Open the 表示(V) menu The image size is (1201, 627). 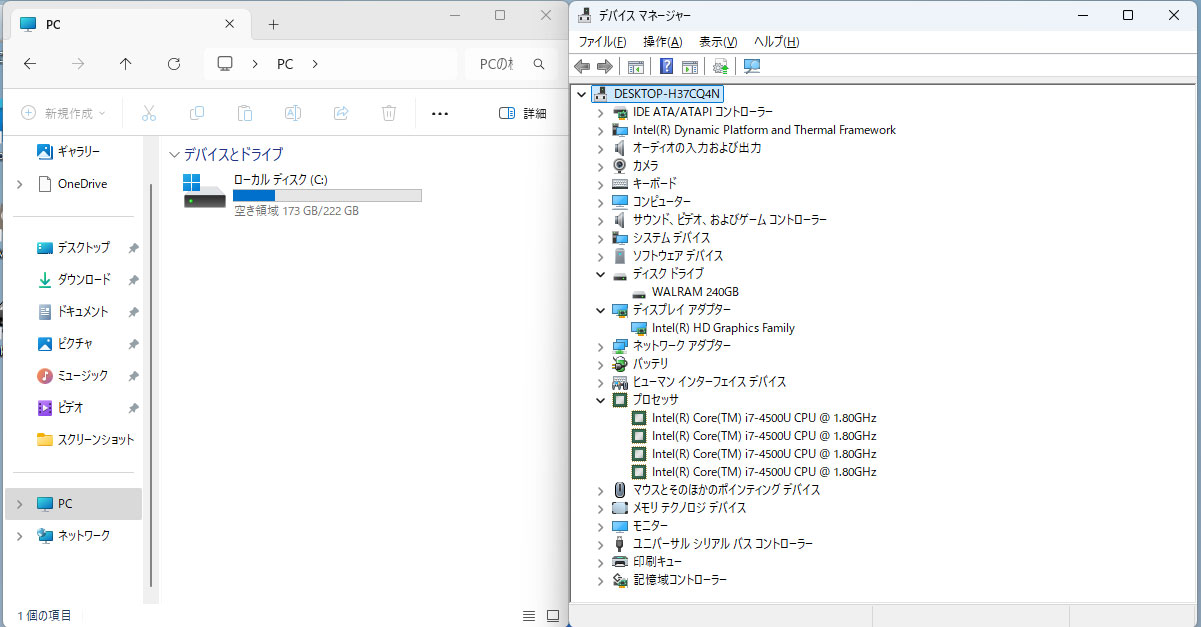pyautogui.click(x=718, y=41)
